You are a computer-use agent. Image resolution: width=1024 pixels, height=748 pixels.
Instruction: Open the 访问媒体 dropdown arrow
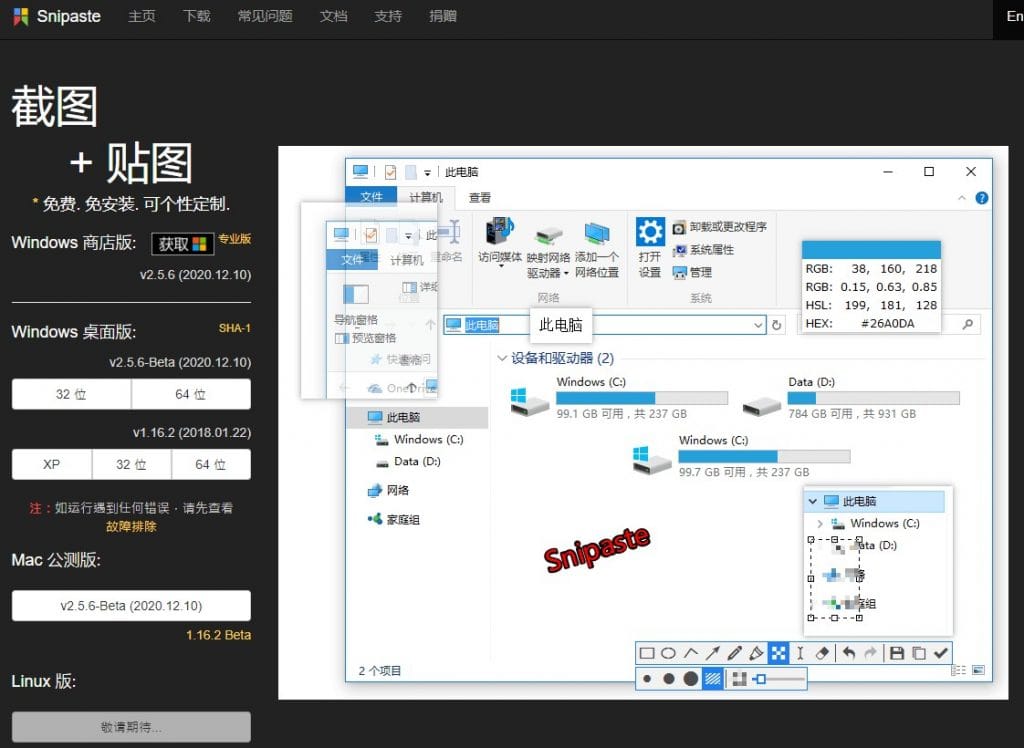click(x=501, y=267)
